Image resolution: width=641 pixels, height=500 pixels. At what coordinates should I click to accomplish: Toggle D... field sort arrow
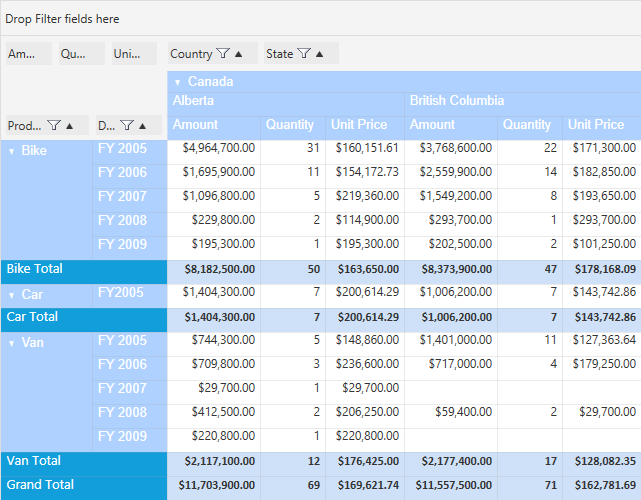point(142,126)
